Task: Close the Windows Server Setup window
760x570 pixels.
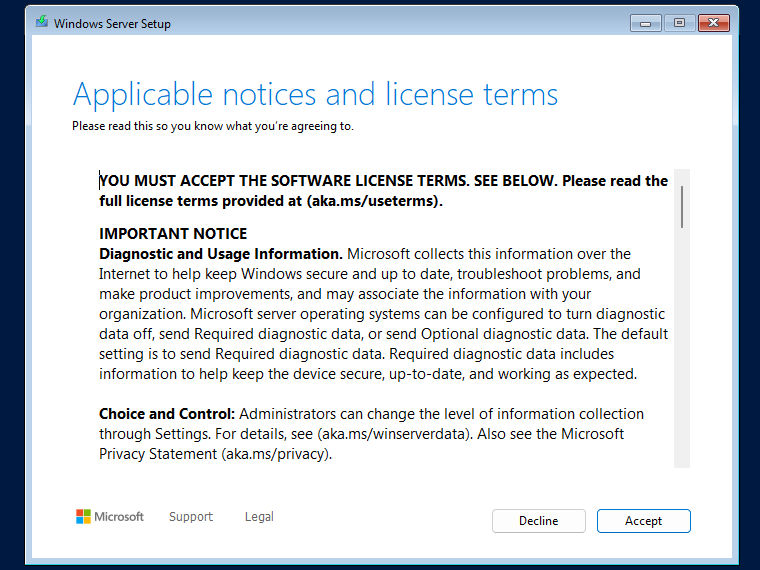Action: (713, 23)
